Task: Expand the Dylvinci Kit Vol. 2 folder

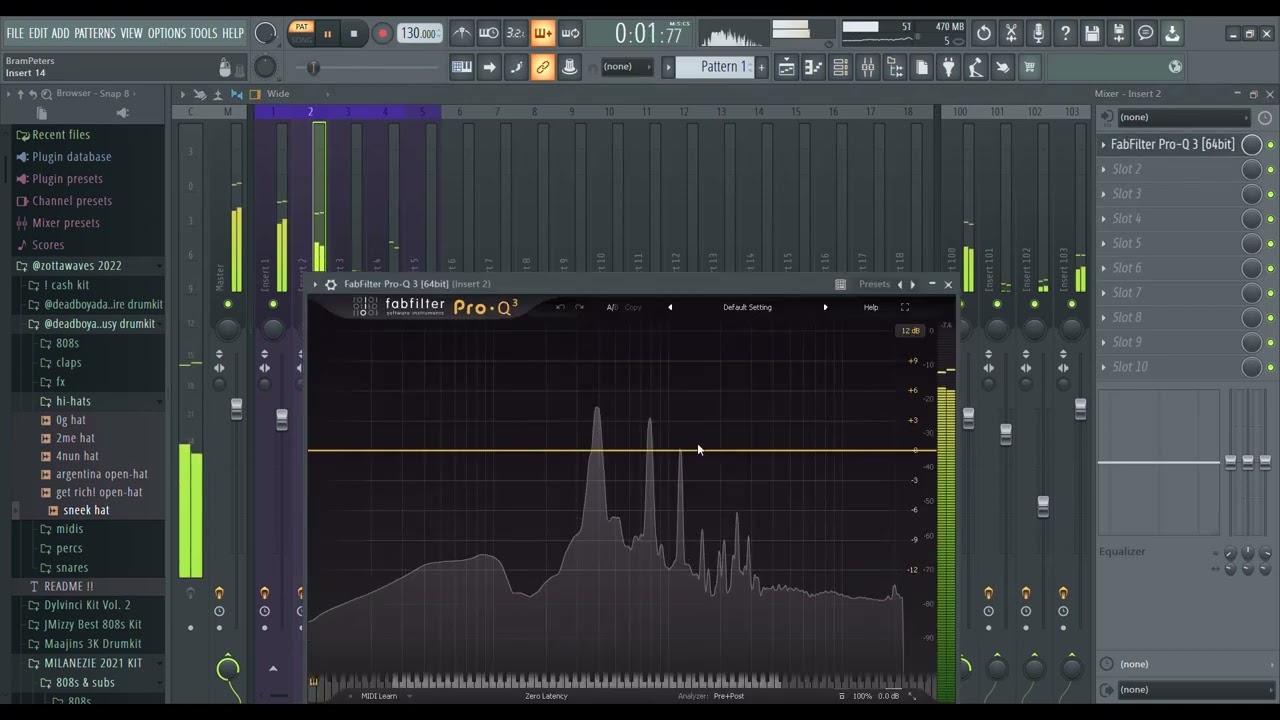Action: pyautogui.click(x=87, y=605)
